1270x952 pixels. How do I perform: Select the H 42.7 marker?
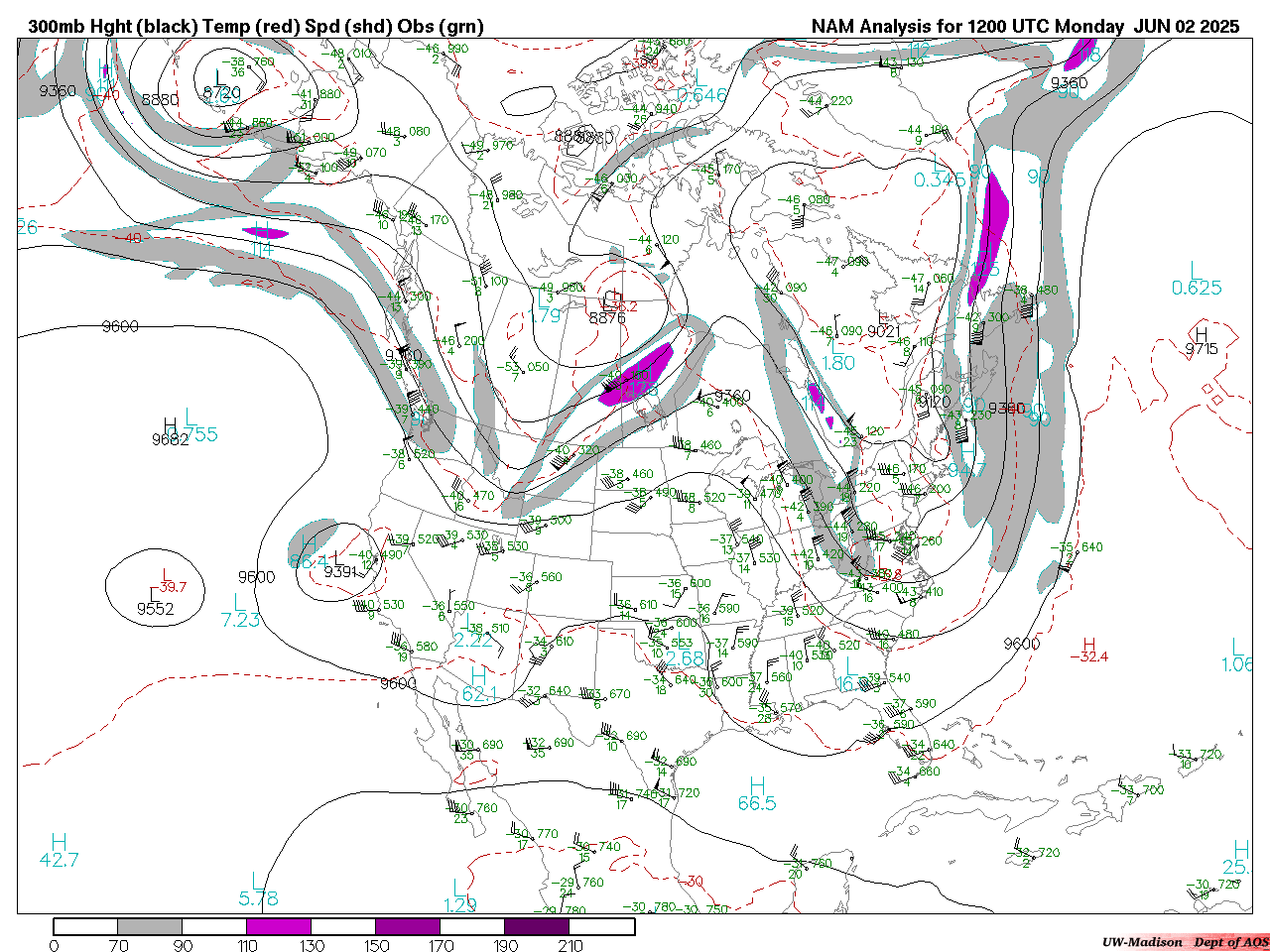coord(59,851)
